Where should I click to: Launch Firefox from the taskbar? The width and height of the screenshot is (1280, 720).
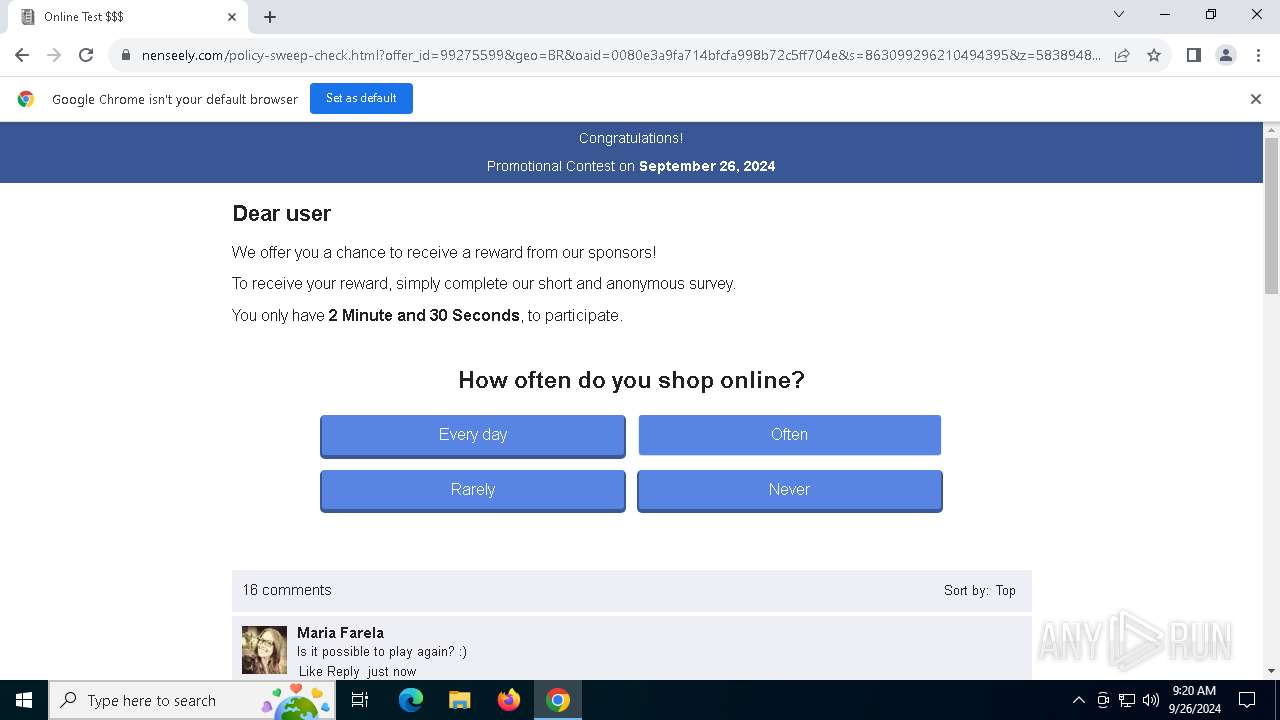coord(509,700)
